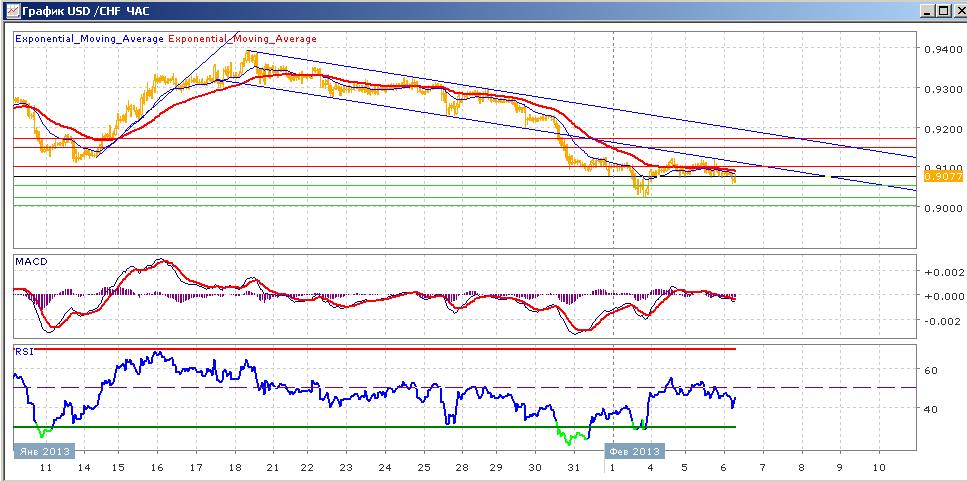Screen dimensions: 967x481
Task: Click the 'Фев 2013' month marker
Action: tap(635, 451)
